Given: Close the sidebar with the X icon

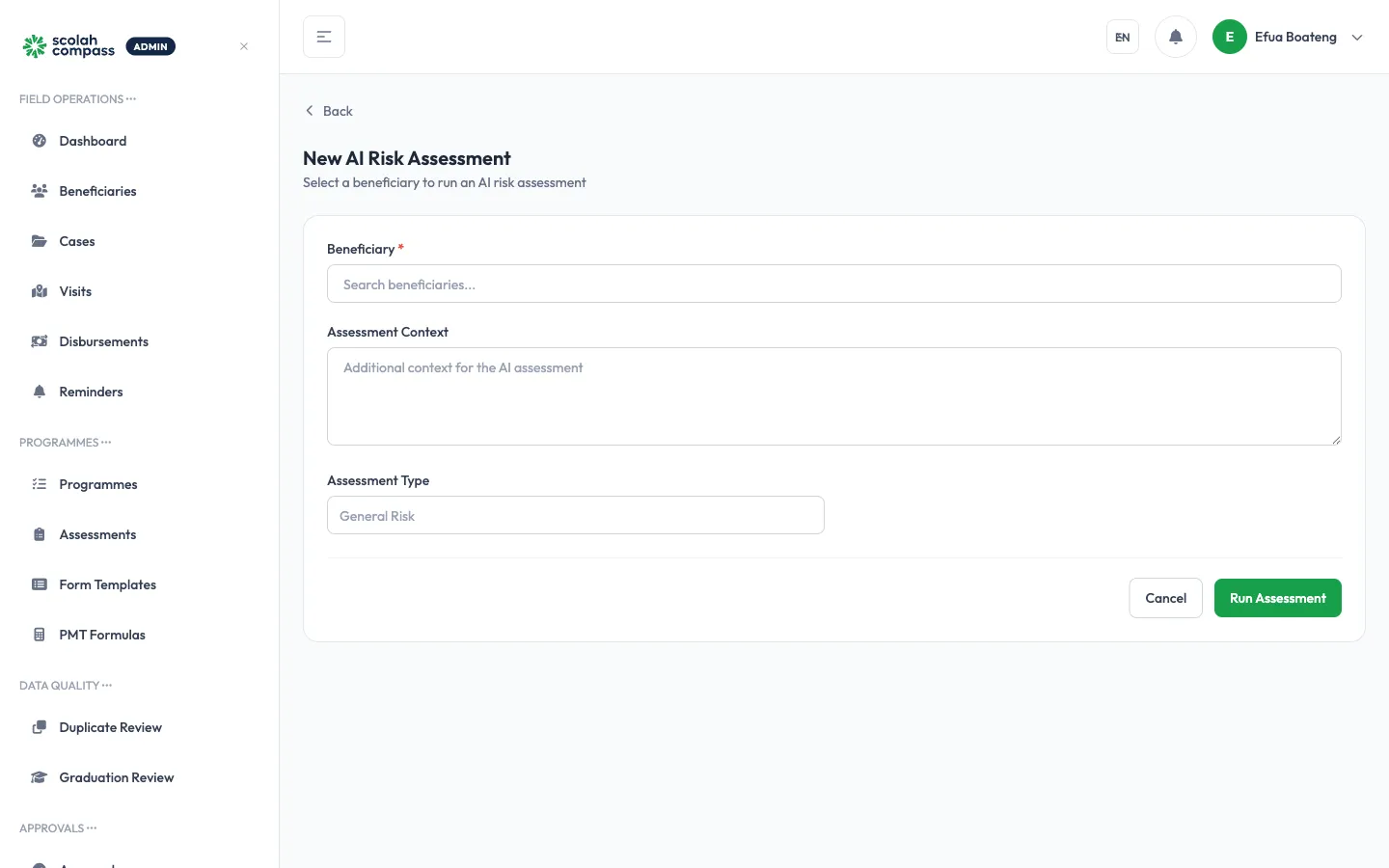Looking at the screenshot, I should pyautogui.click(x=244, y=46).
